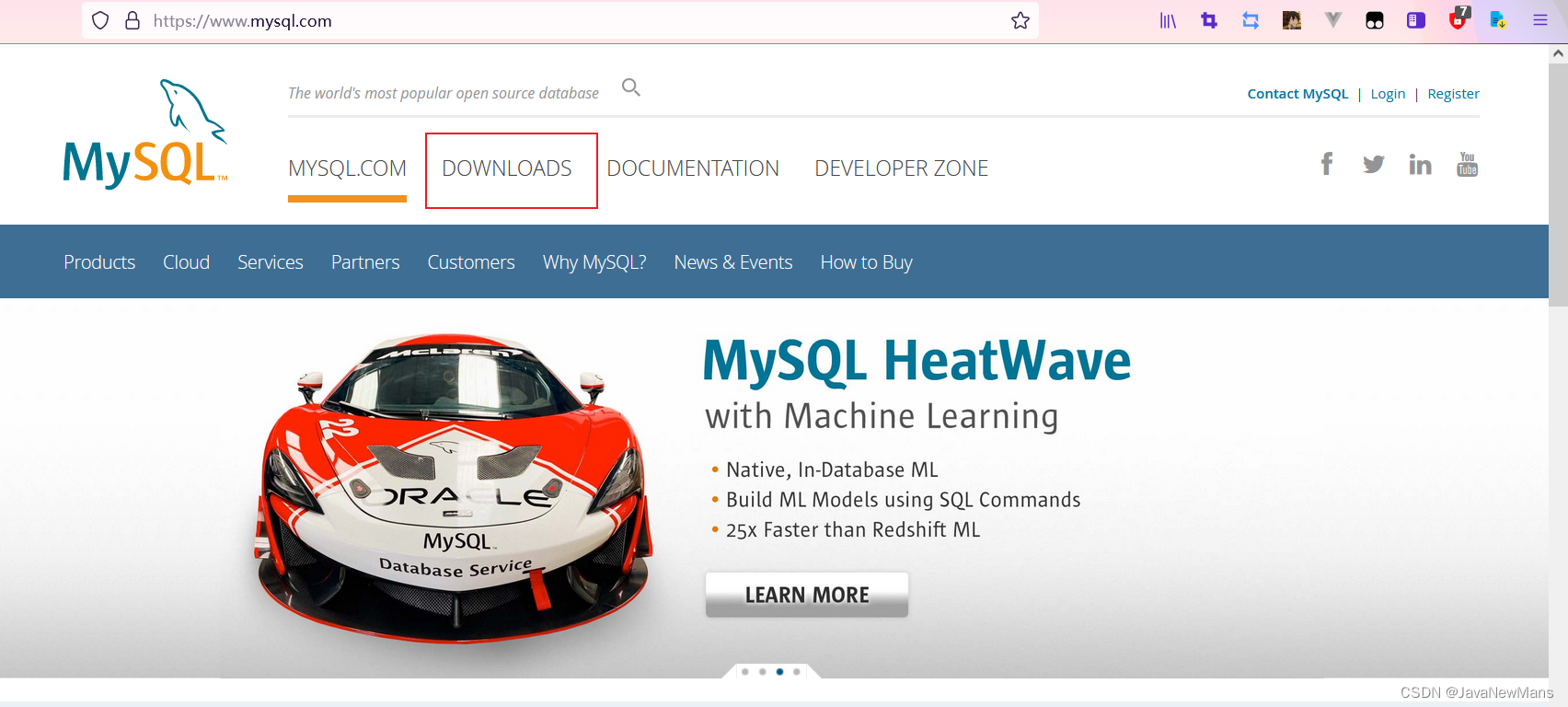Open the Services menu item
This screenshot has height=707, width=1568.
click(x=271, y=262)
